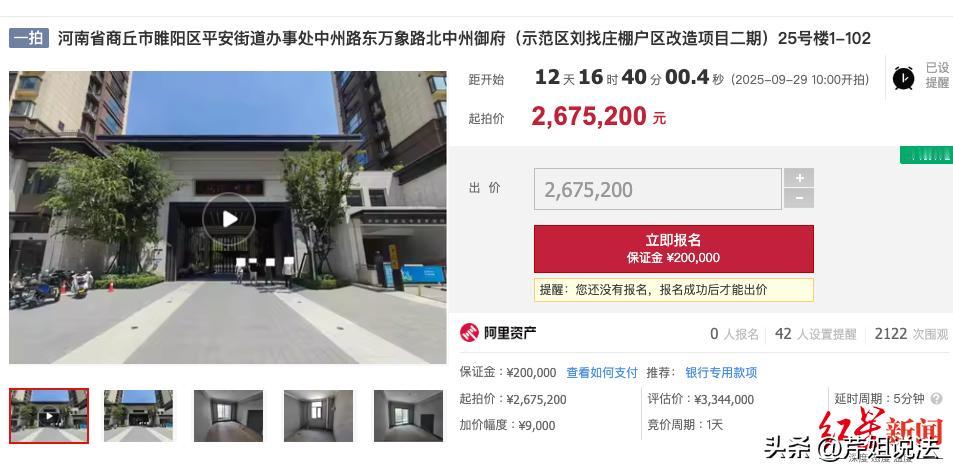Click help icon next to 延时周期
Viewport: 953px width, 474px height.
point(937,399)
